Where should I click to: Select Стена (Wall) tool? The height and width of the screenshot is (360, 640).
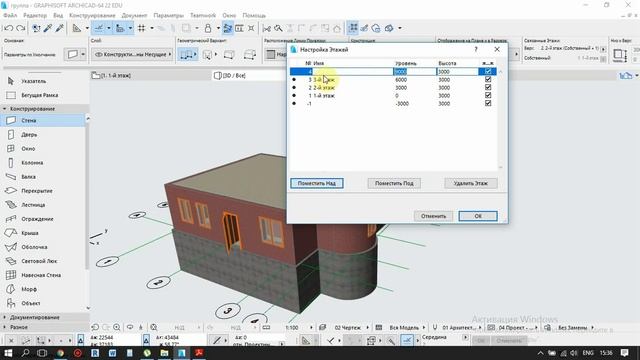tap(43, 120)
